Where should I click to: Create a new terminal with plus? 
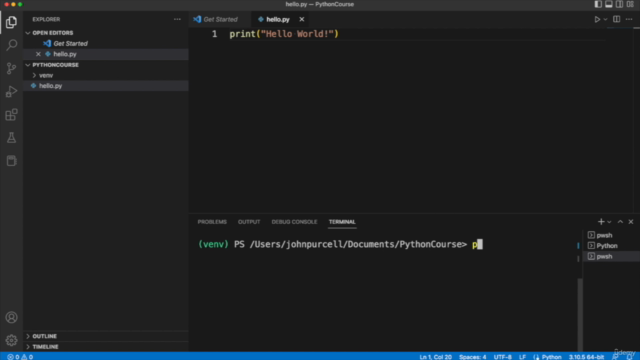coord(601,222)
